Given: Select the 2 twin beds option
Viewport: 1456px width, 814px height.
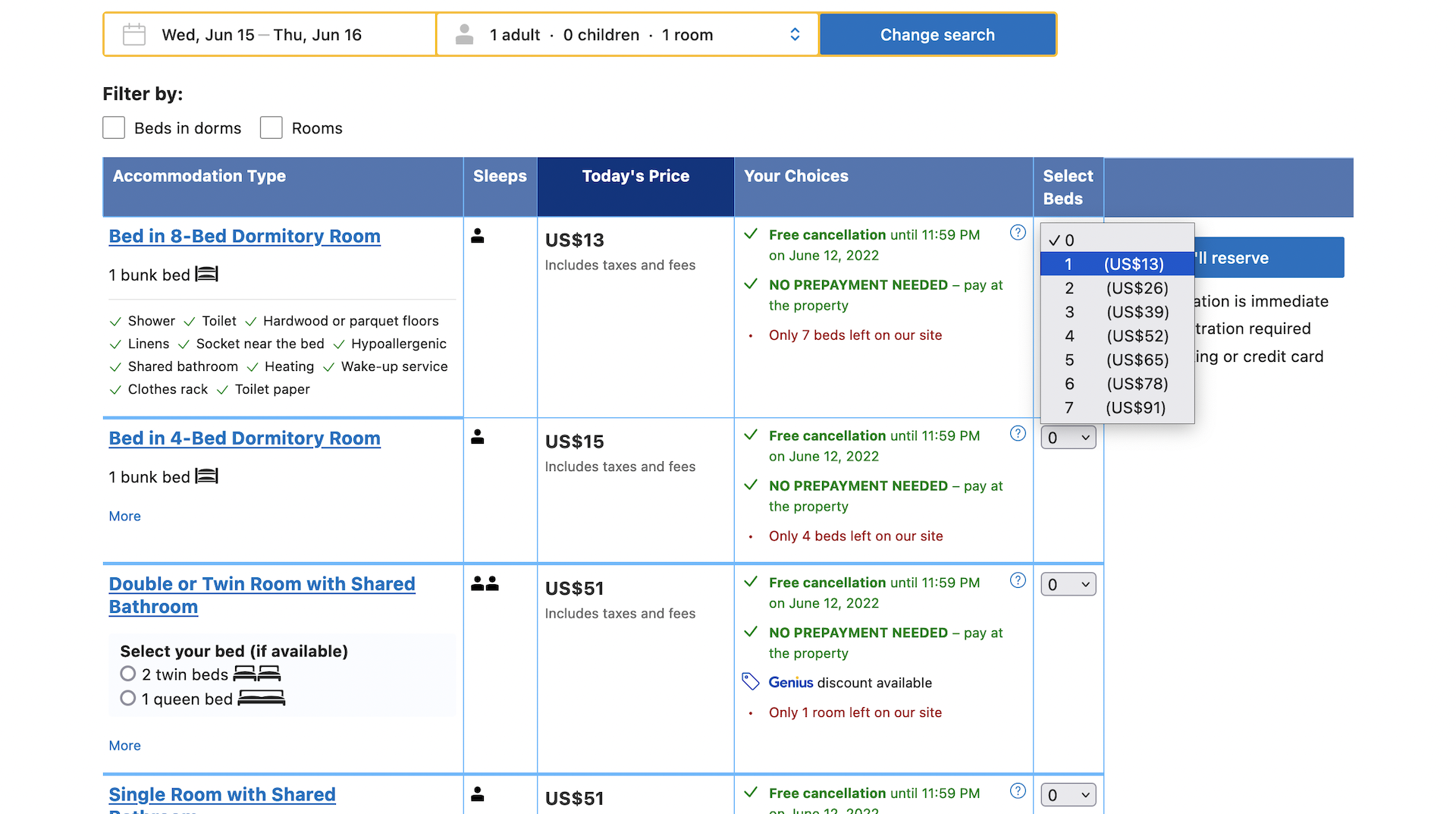Looking at the screenshot, I should [128, 674].
